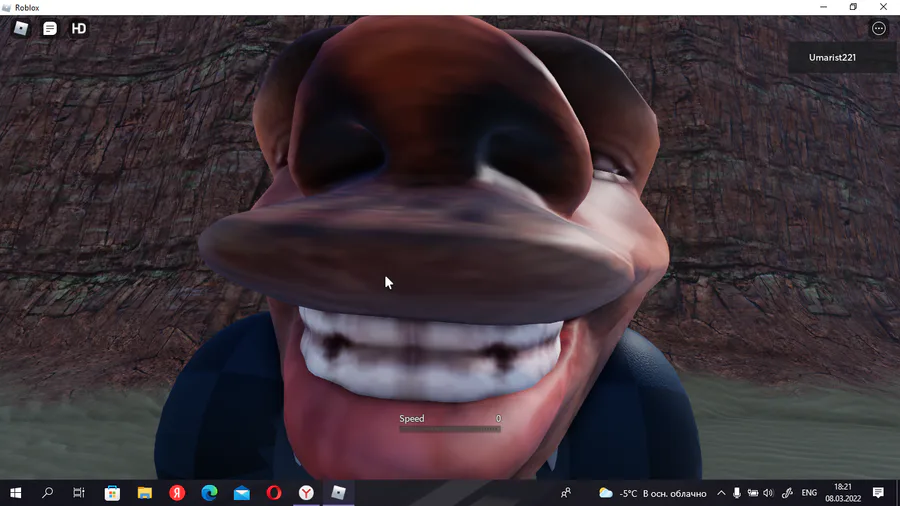Expand hidden system tray icons
Screen dimensions: 900x506
[x=721, y=493]
